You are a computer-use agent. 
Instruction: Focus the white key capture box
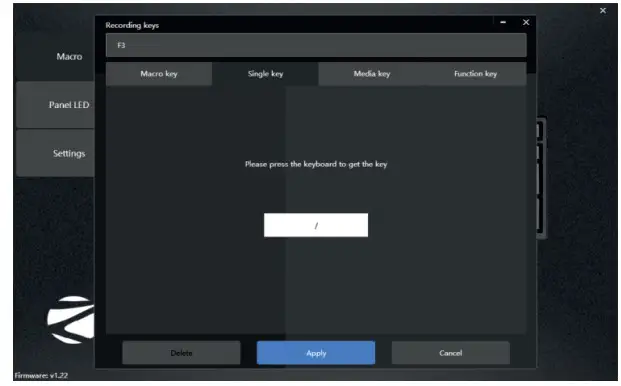click(x=316, y=225)
